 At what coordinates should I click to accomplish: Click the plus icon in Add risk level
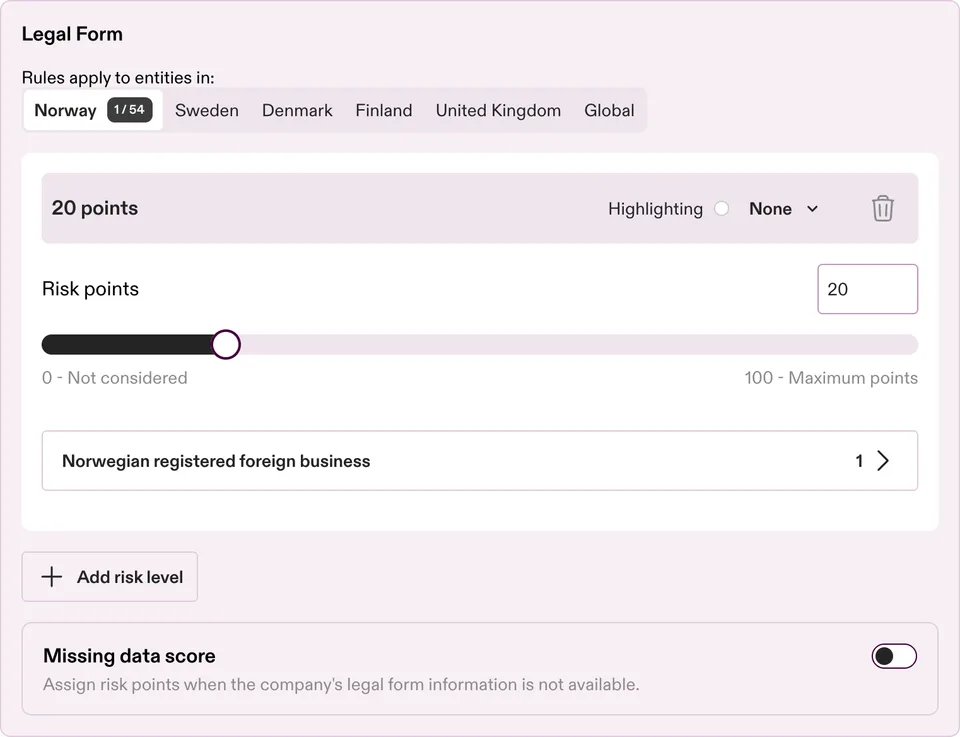(x=52, y=577)
